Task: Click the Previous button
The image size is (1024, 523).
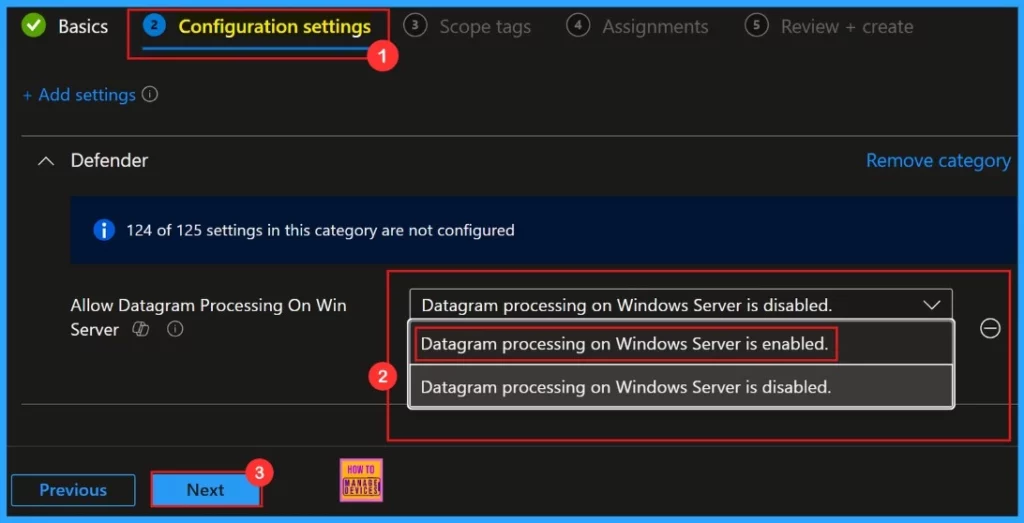Action: pos(73,490)
